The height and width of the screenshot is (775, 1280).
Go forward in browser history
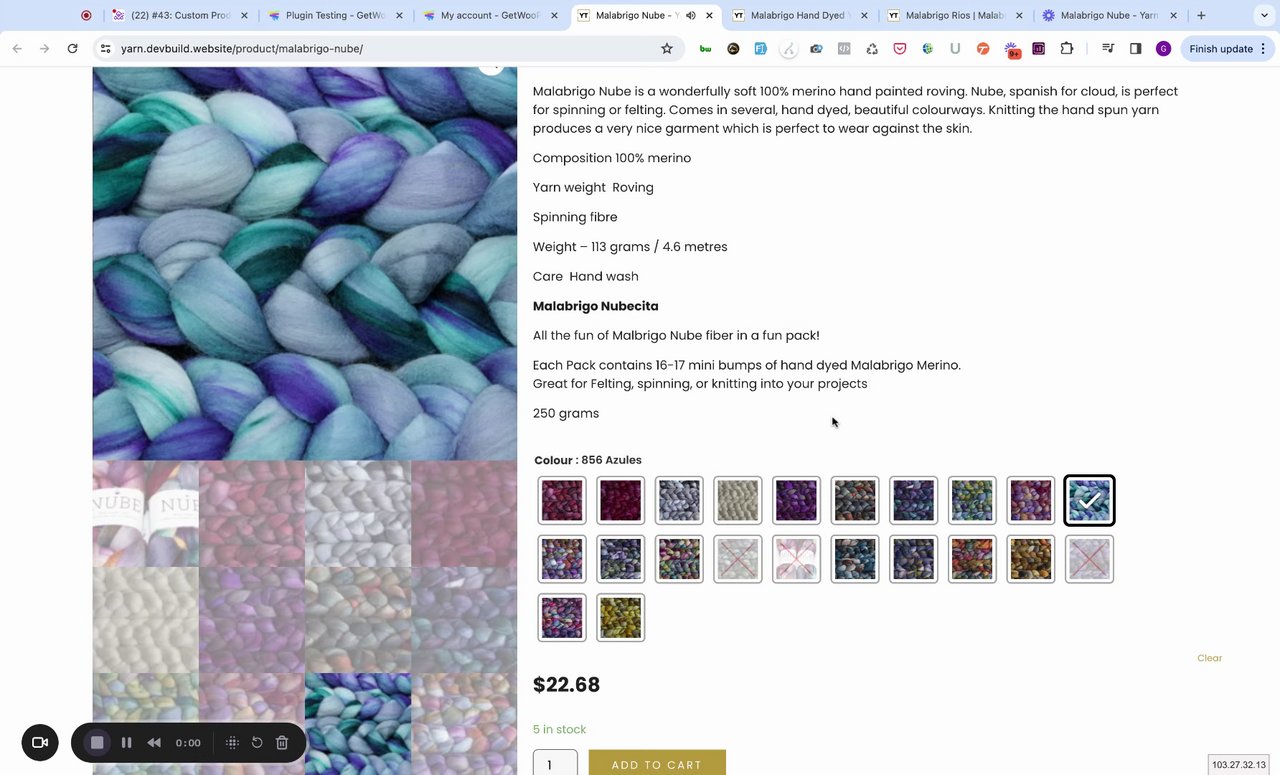pos(44,48)
